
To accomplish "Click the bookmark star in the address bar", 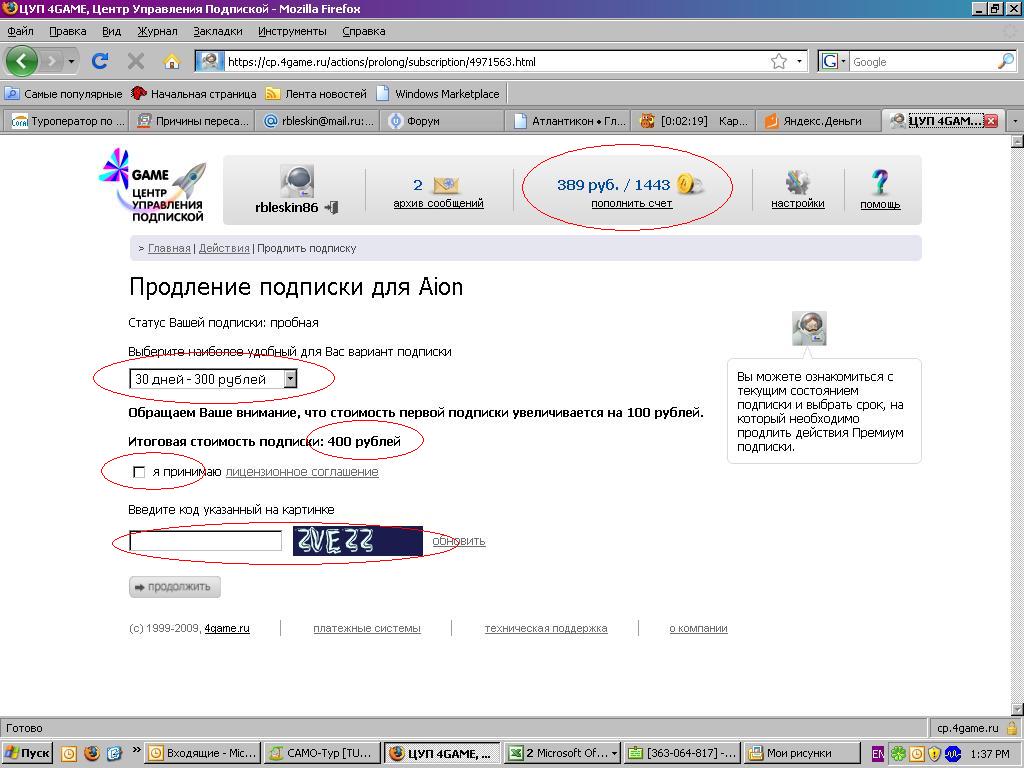I will pos(778,61).
